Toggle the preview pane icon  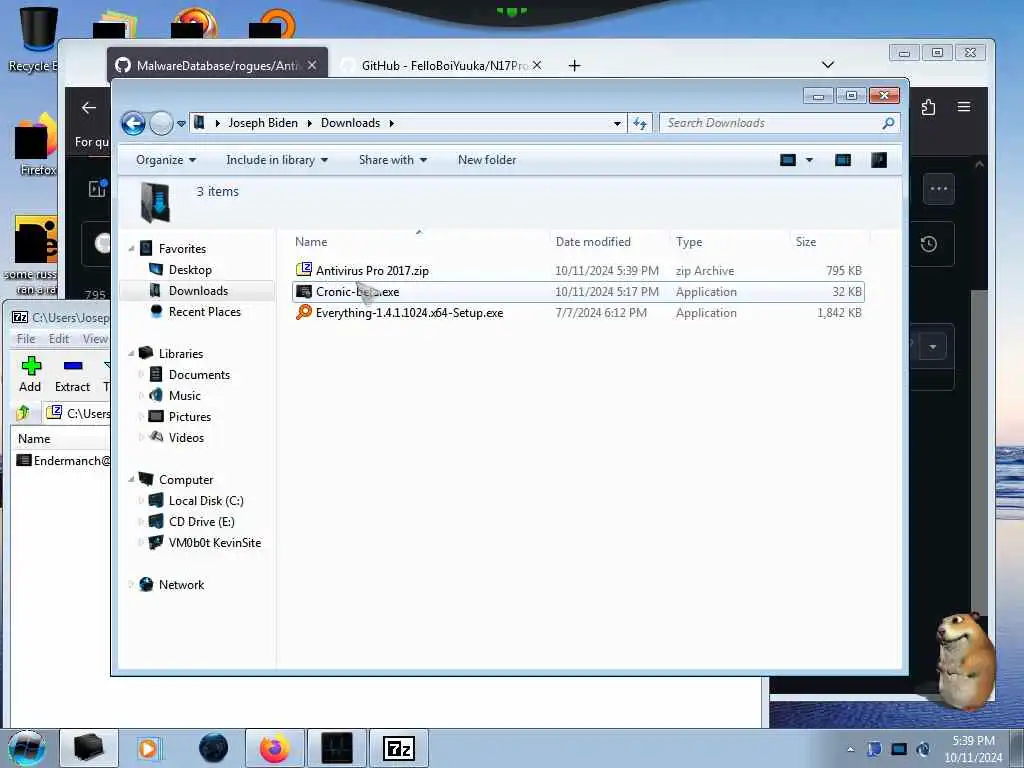point(843,160)
